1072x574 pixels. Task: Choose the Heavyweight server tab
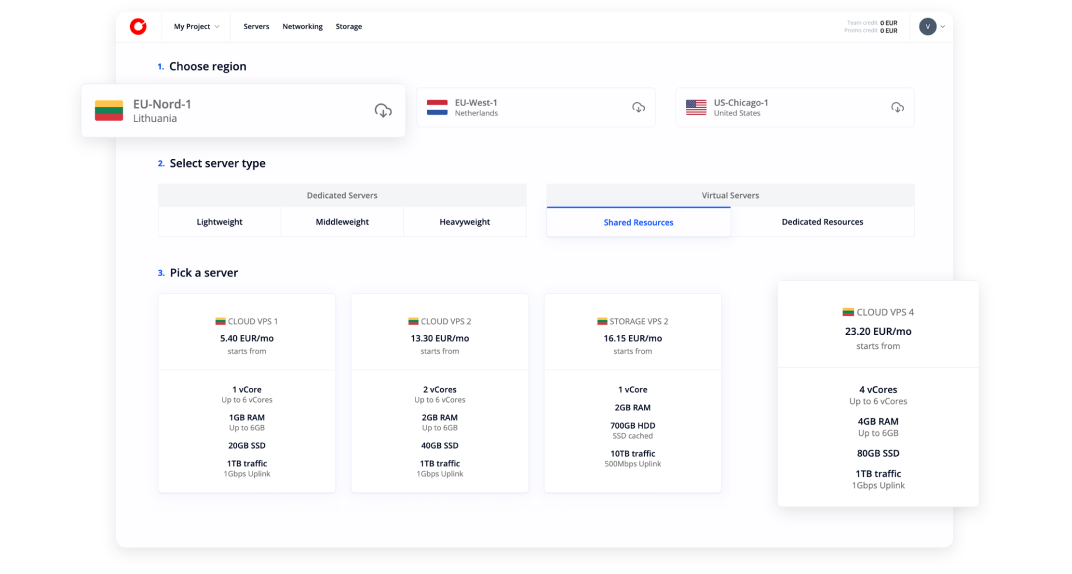(464, 222)
